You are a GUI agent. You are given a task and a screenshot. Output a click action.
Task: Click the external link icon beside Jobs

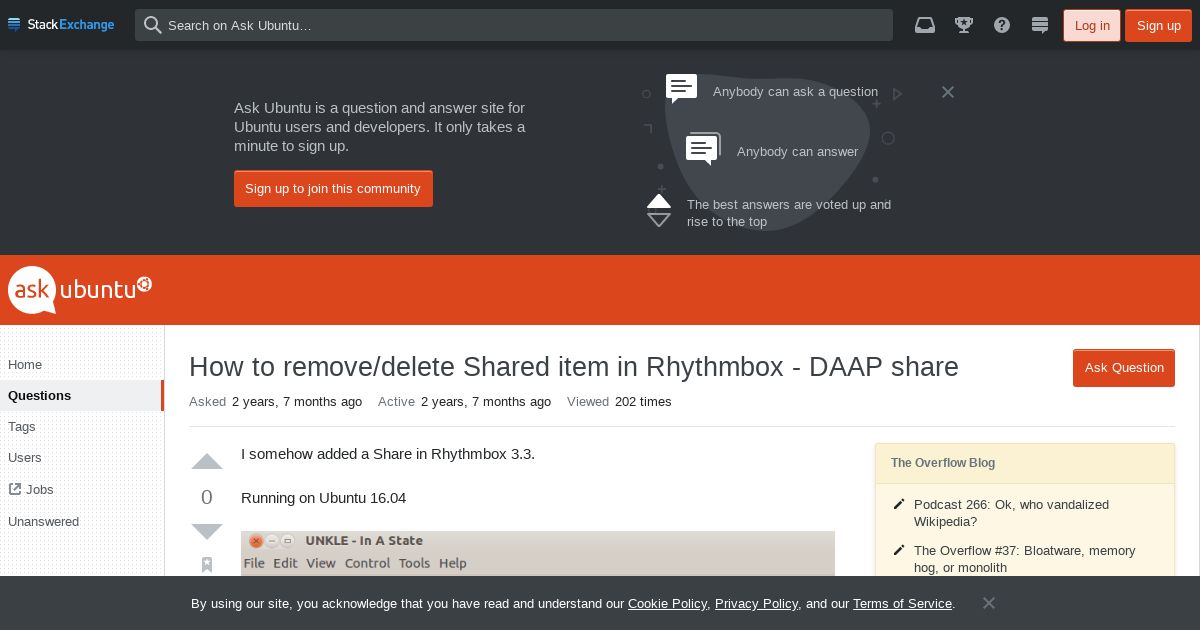pos(15,489)
